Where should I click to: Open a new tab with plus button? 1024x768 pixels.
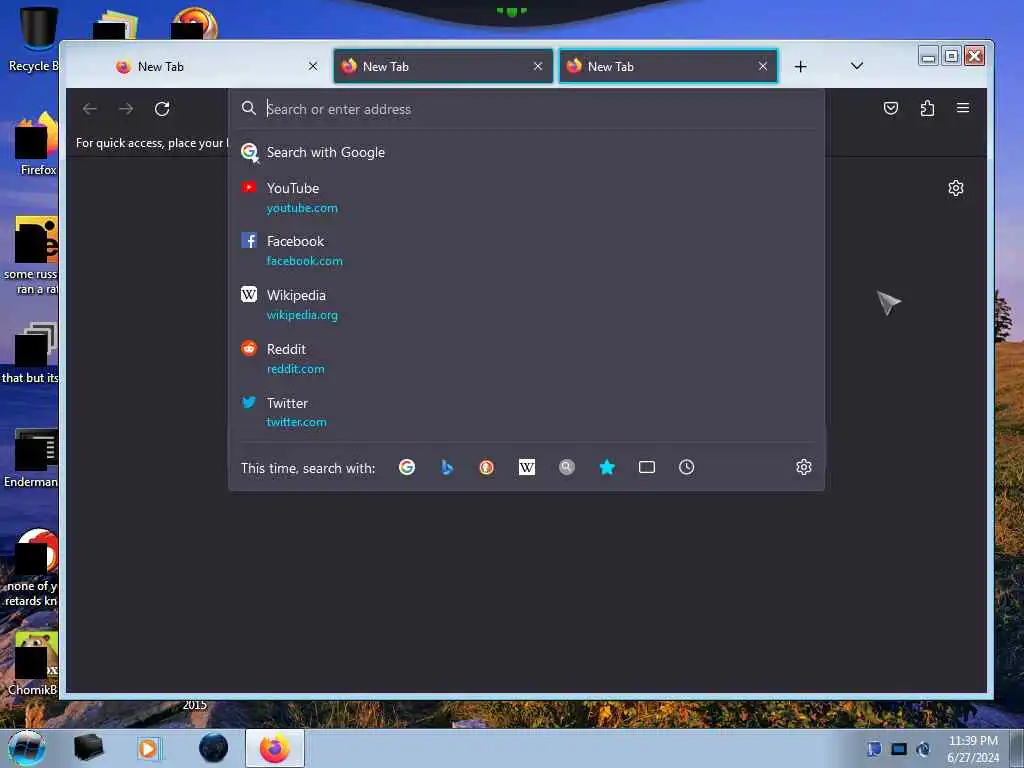[x=801, y=67]
